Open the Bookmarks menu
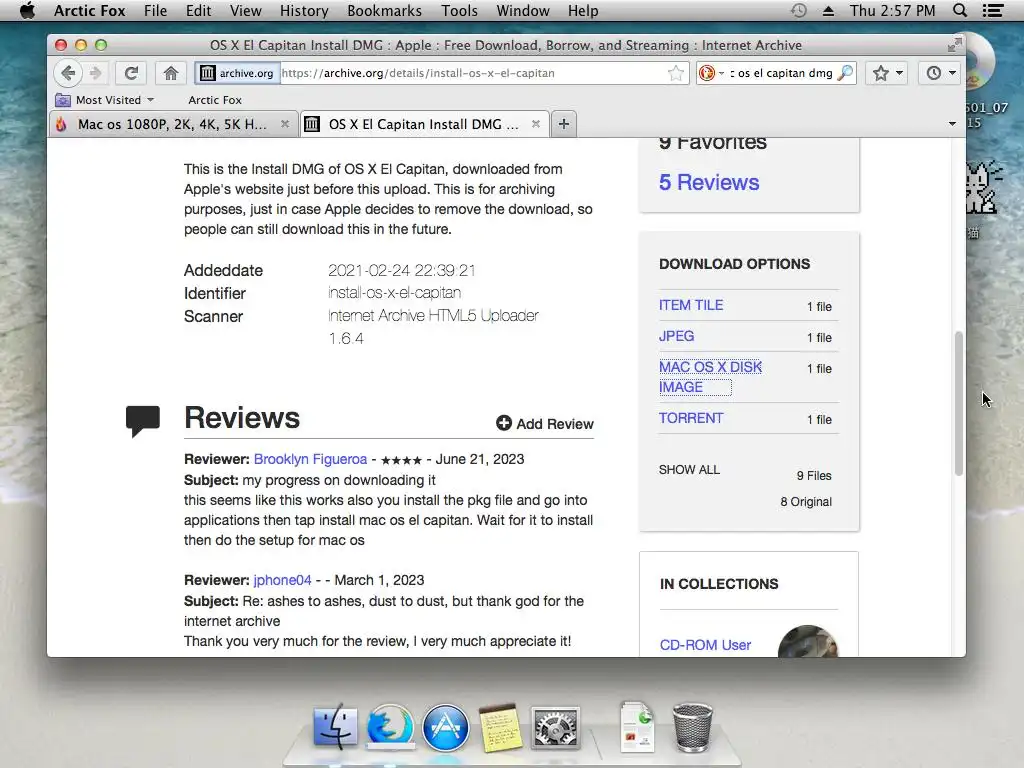1024x768 pixels. tap(385, 11)
